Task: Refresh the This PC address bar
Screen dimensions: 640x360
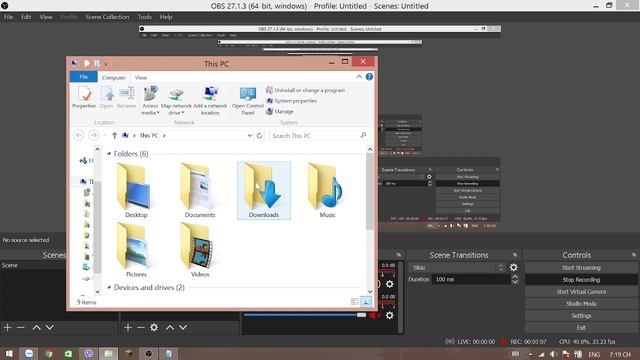Action: click(x=259, y=136)
